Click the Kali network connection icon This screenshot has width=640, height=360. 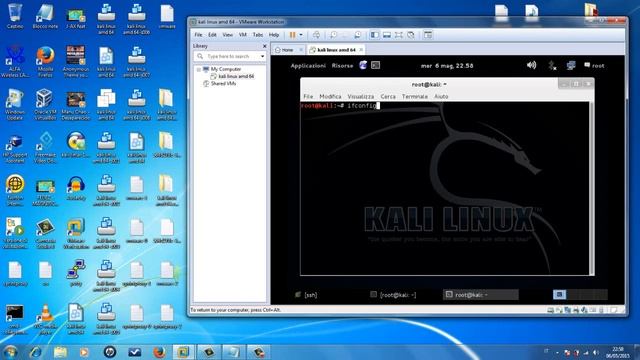tap(571, 65)
